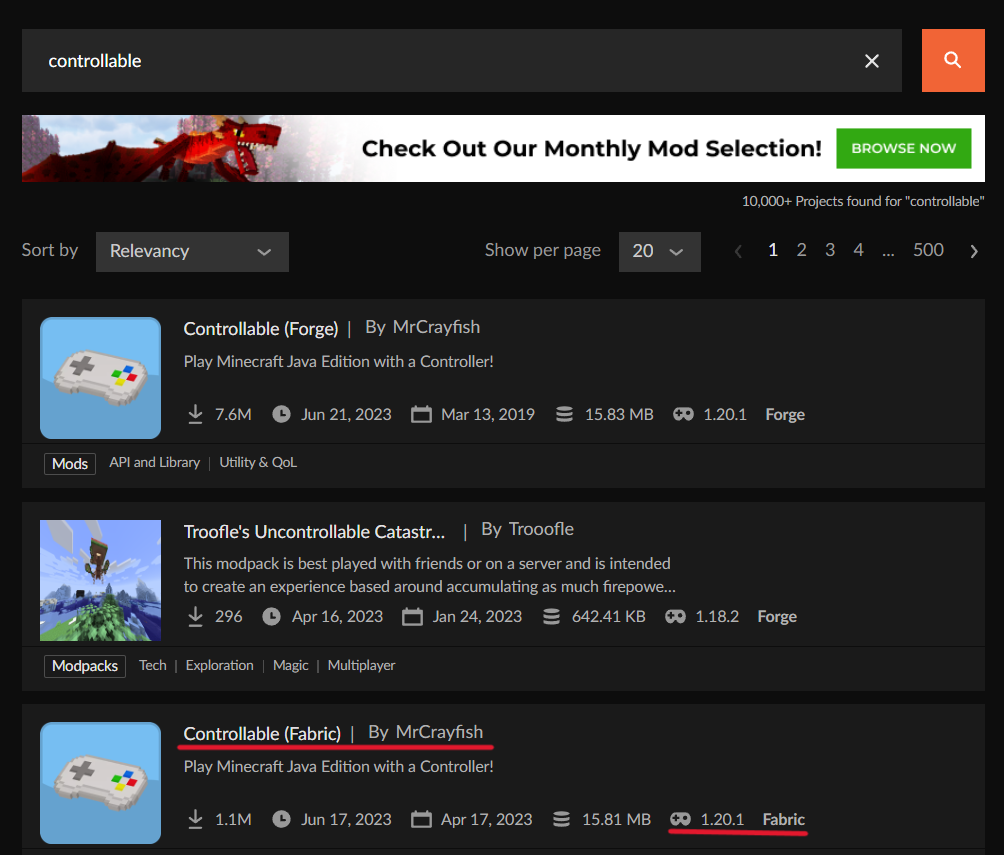Click calendar icon beside Mar 13, 2019
This screenshot has height=855, width=1004.
click(421, 414)
